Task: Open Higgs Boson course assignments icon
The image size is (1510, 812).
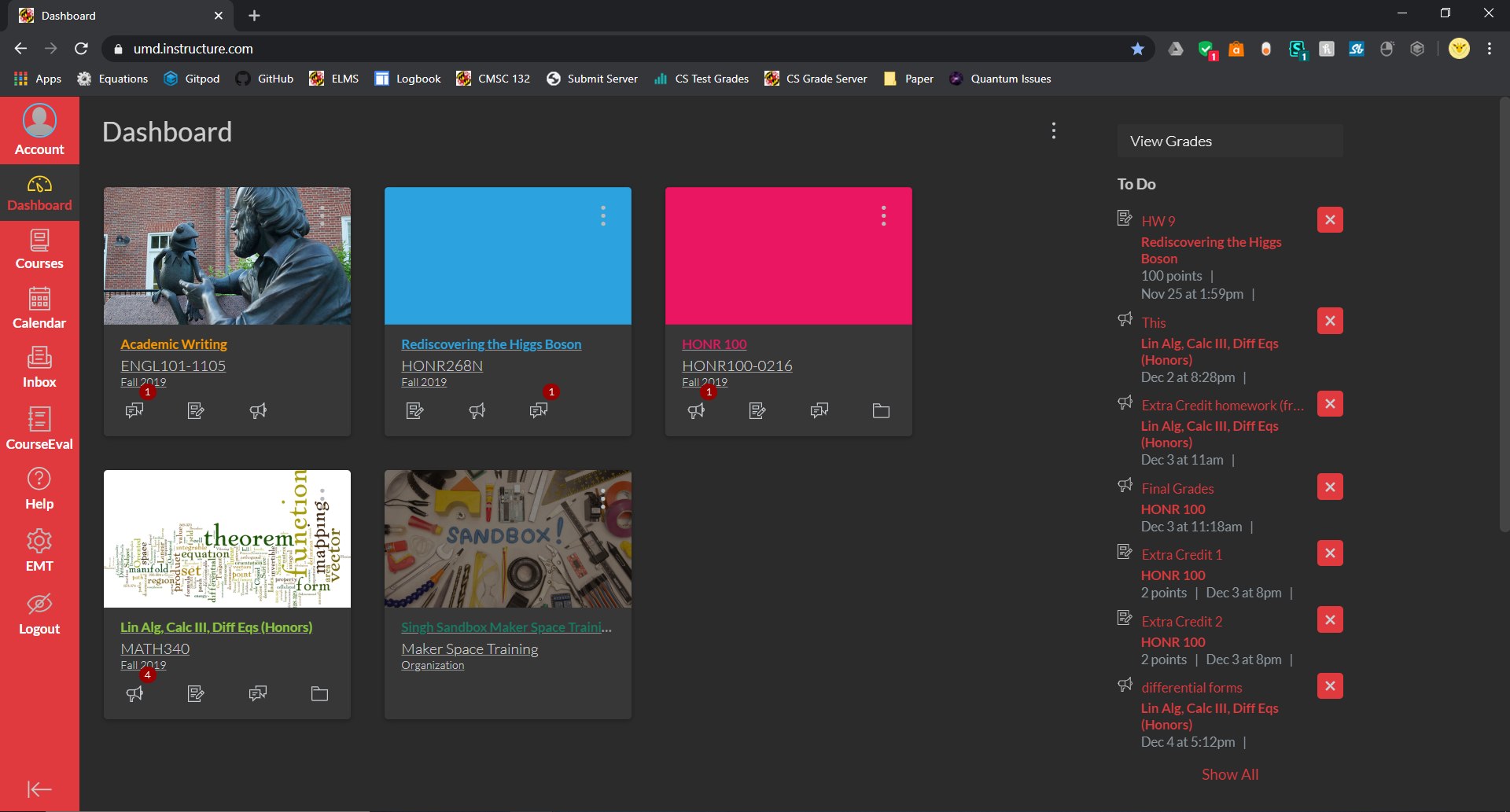Action: pyautogui.click(x=415, y=410)
